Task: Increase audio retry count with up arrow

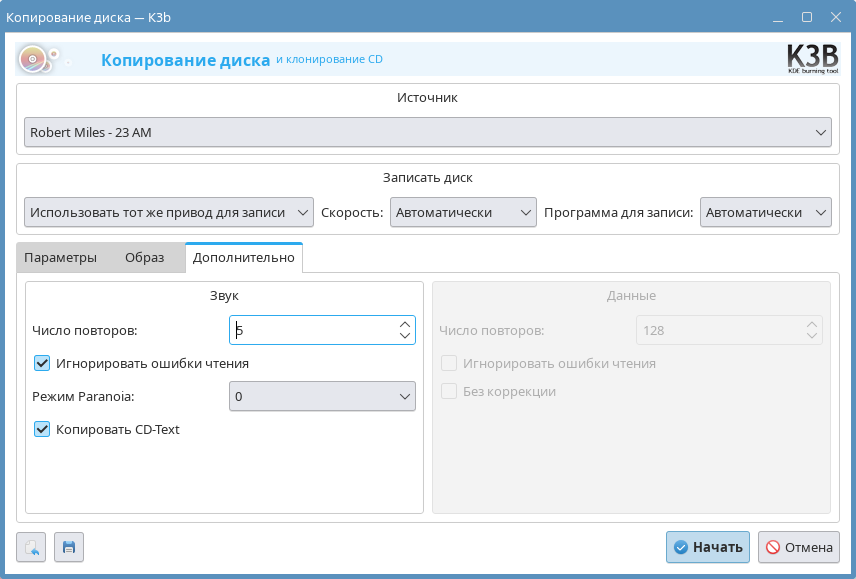Action: (405, 324)
